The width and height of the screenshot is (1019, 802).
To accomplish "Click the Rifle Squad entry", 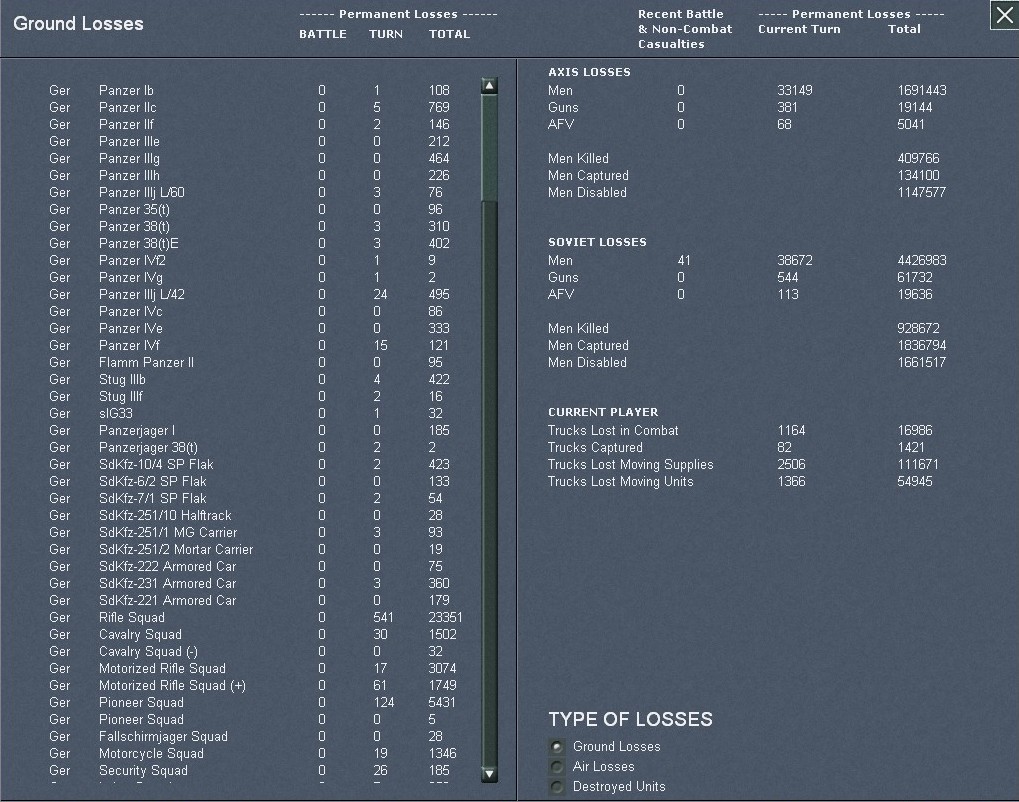I will coord(131,618).
